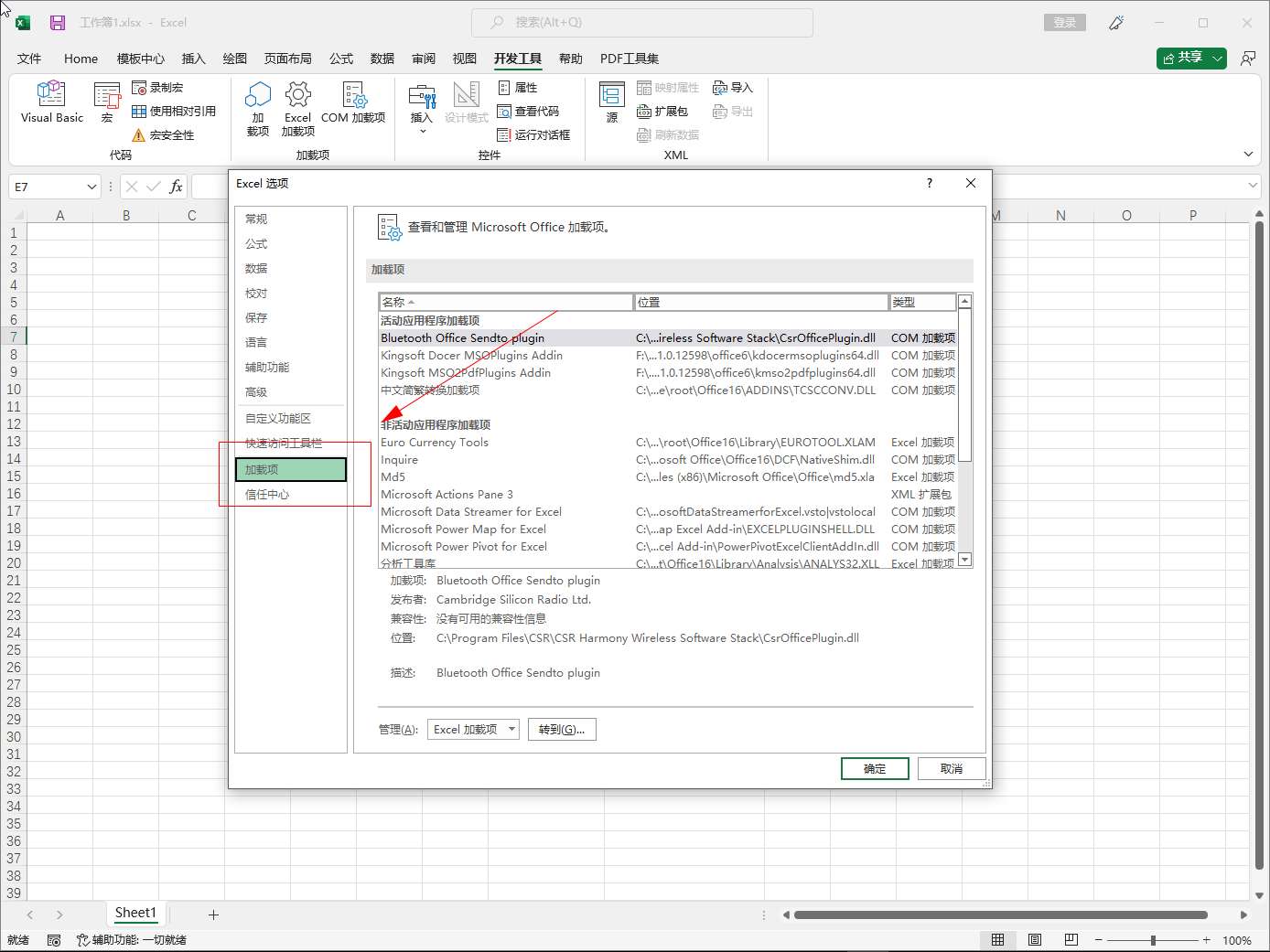Viewport: 1270px width, 952px height.
Task: Click the 共享 share button
Action: [1182, 58]
